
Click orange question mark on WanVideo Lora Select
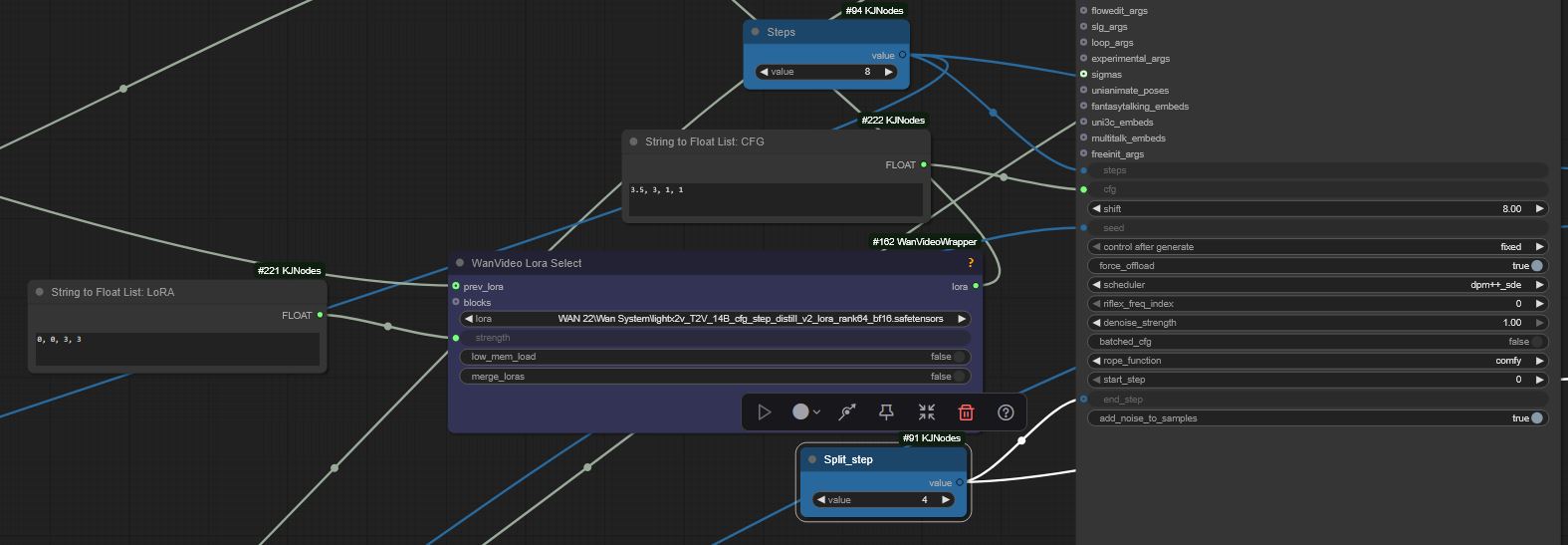point(971,263)
